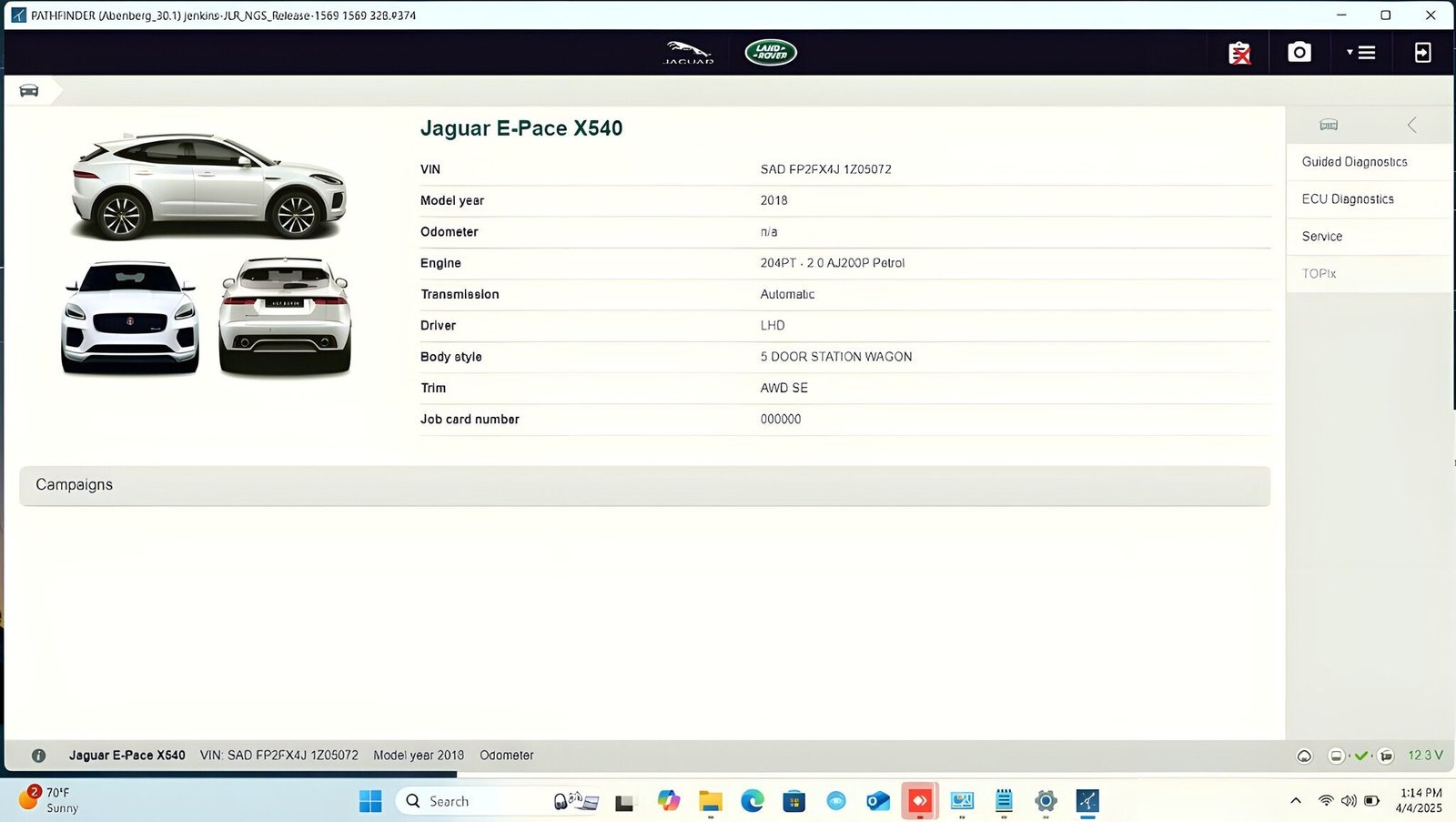Image resolution: width=1456 pixels, height=822 pixels.
Task: Launch Microsoft Edge from the taskbar
Action: coord(753,801)
